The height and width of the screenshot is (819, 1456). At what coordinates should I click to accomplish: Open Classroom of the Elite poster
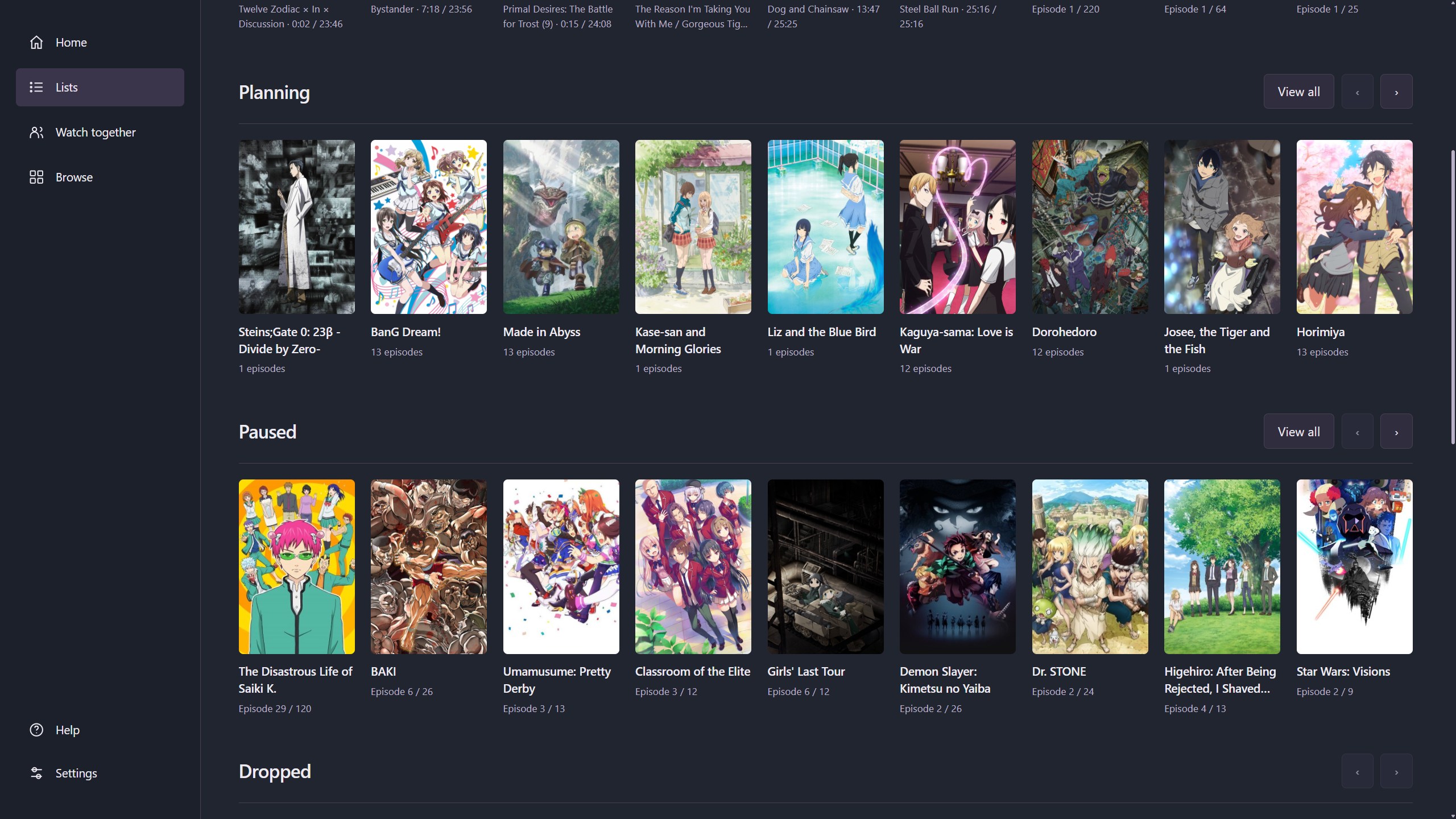693,566
